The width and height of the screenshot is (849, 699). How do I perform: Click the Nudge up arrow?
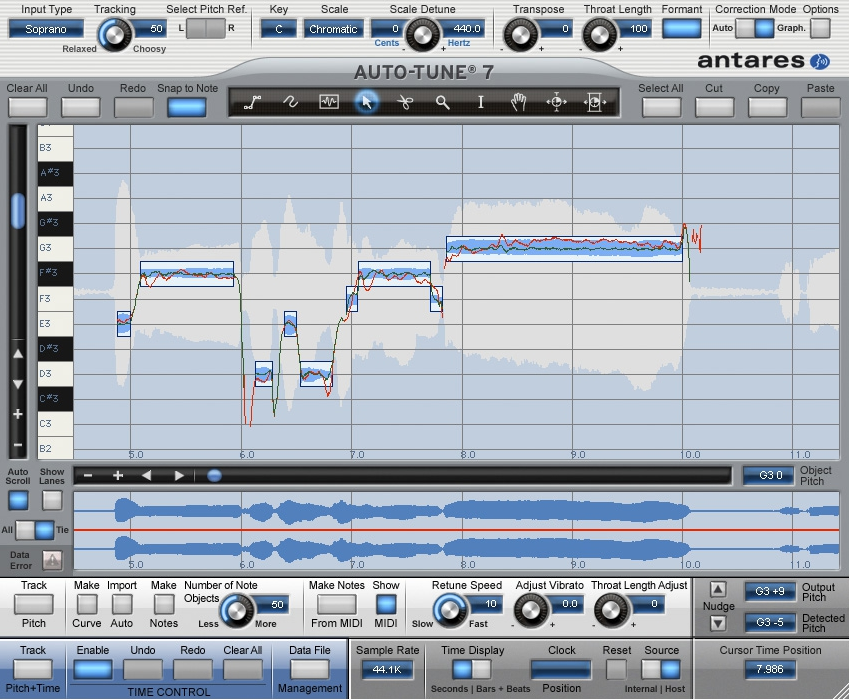click(717, 589)
